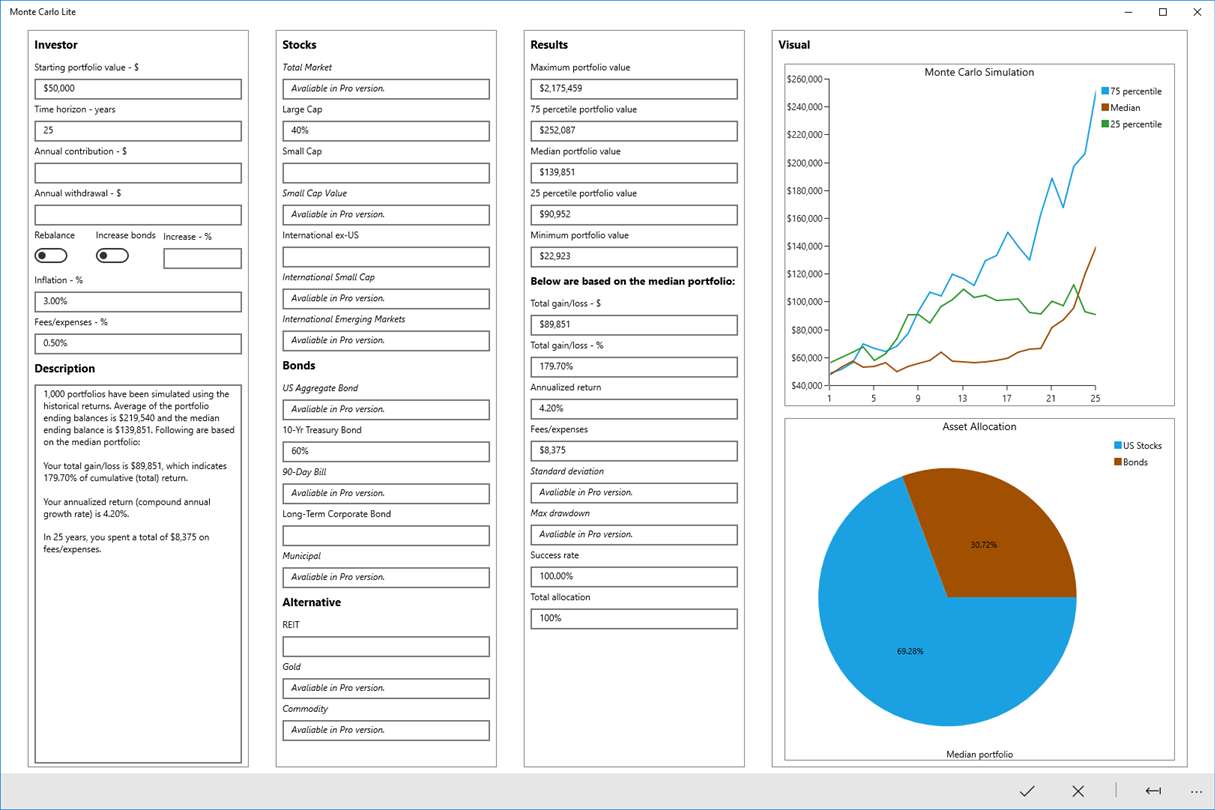Click the US Stocks legend swatch
The width and height of the screenshot is (1215, 810).
[x=1118, y=446]
